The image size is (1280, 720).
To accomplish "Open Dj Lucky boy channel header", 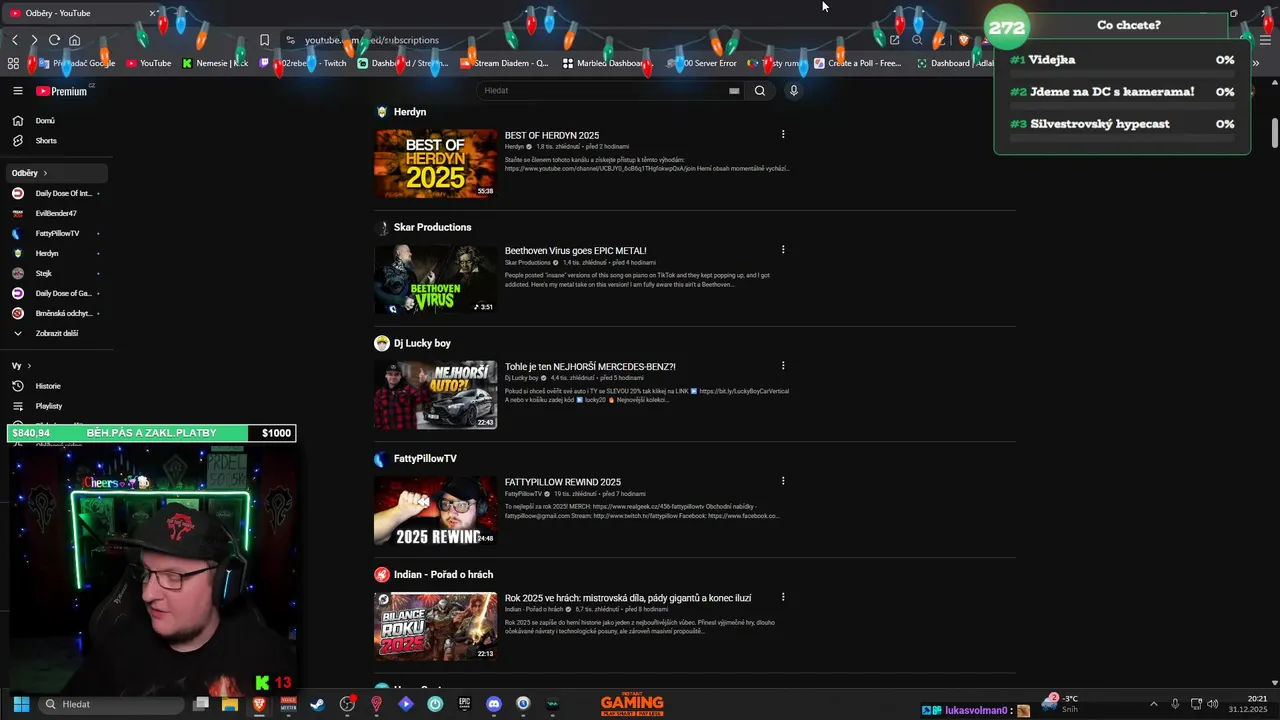I will coord(413,343).
